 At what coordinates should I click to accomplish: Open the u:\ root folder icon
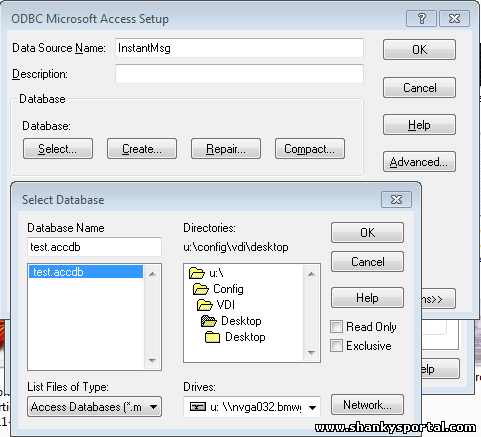click(x=197, y=273)
